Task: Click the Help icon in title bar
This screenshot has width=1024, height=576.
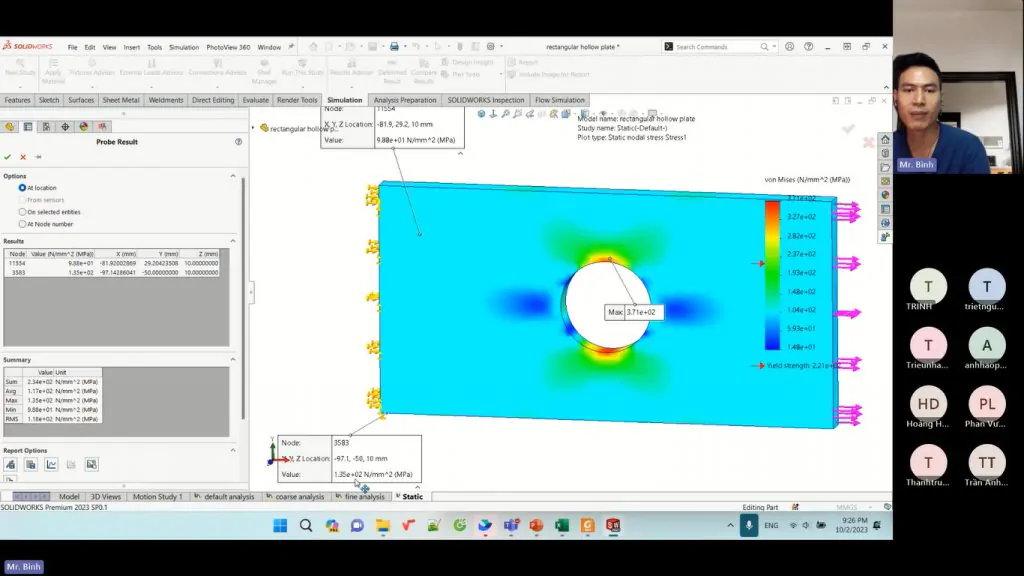Action: coord(808,47)
